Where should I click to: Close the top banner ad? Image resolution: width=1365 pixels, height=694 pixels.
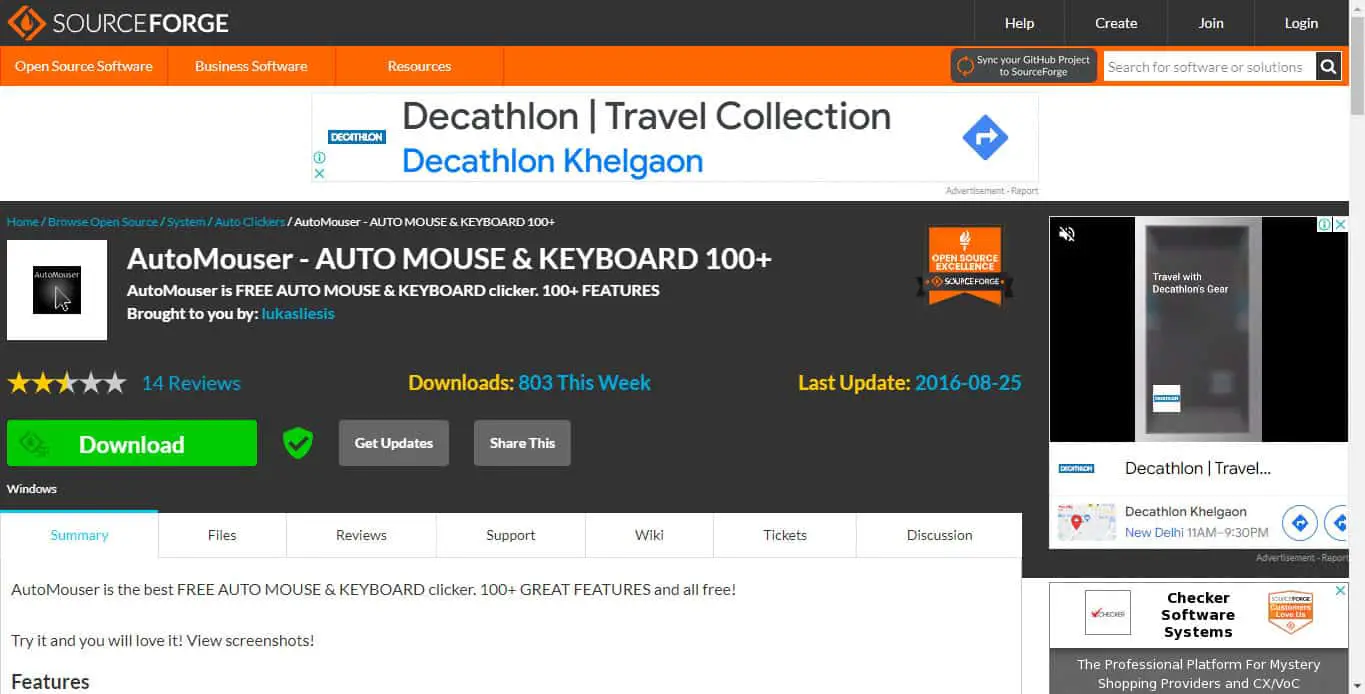pos(319,173)
